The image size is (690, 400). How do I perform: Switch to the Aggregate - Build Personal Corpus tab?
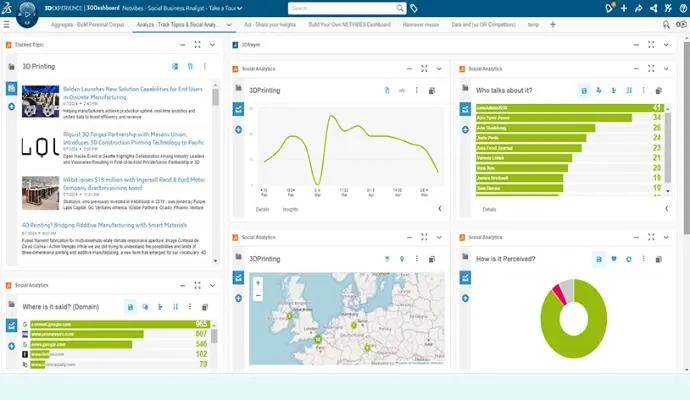(x=88, y=25)
